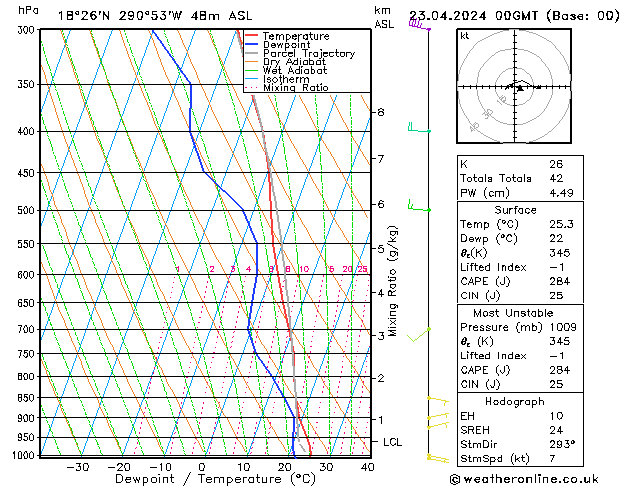
Task: Click the Totals Totals value 42
Action: coord(556,178)
